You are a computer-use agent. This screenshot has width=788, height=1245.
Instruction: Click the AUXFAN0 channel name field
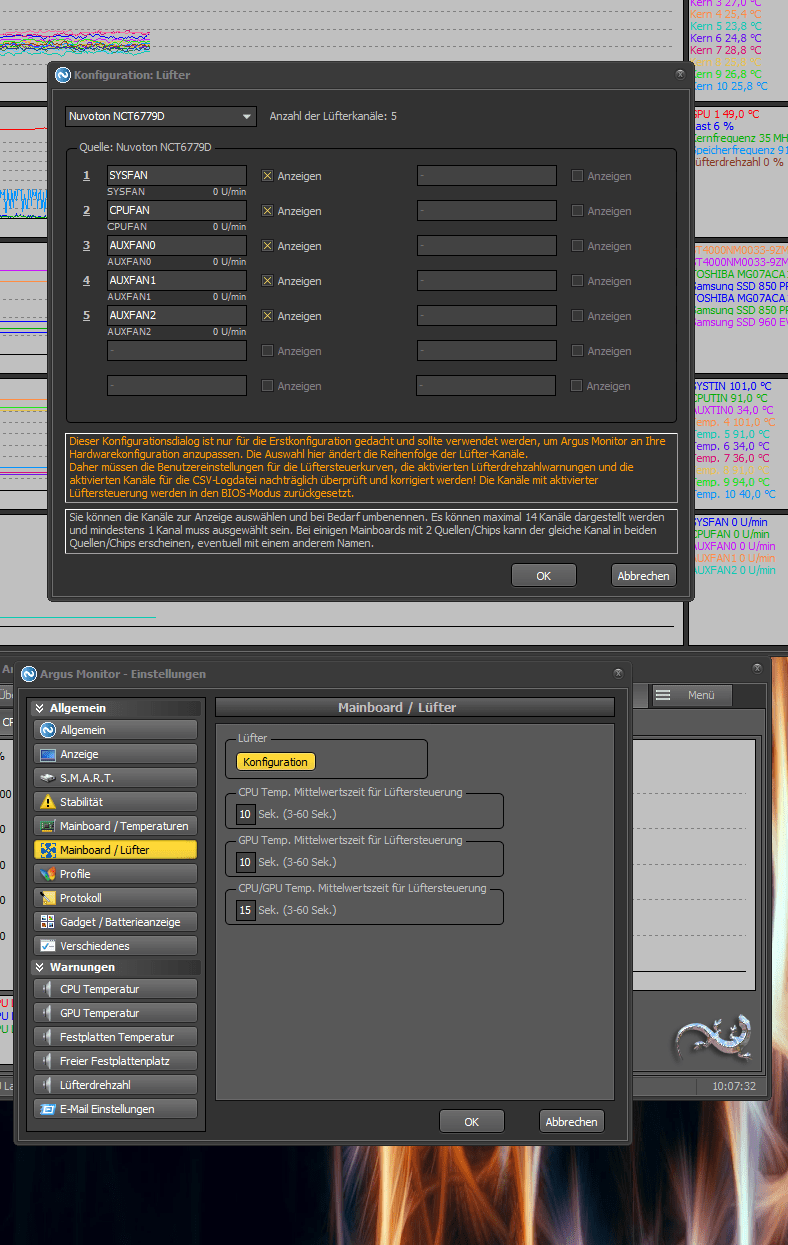(176, 246)
